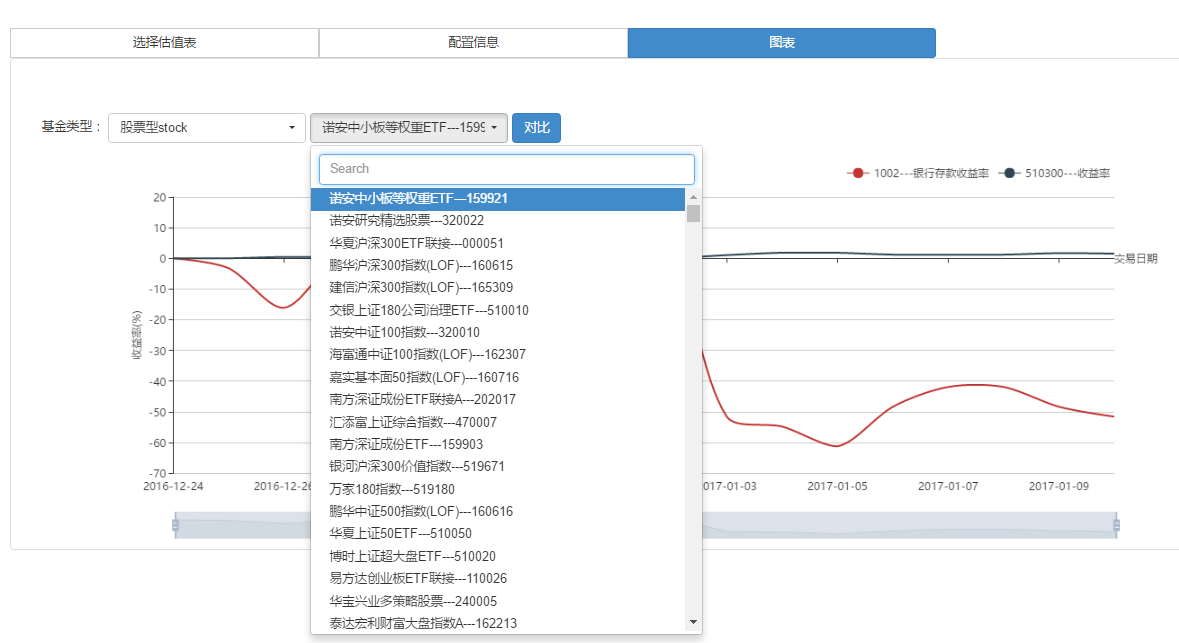
Task: Toggle the 1002---银行存款收益率 legend series
Action: (917, 174)
